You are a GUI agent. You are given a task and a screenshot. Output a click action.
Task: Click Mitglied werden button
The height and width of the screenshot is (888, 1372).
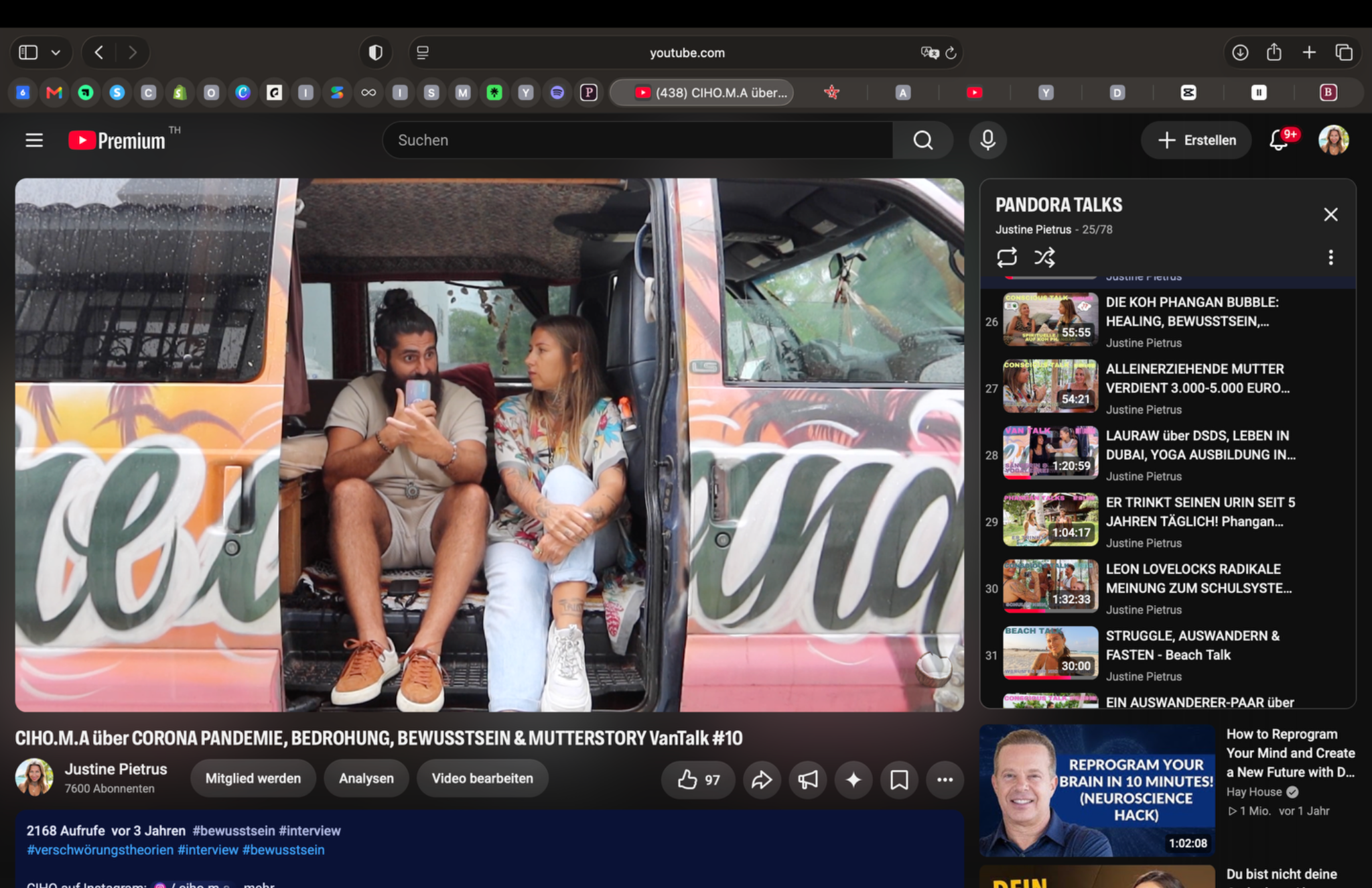click(x=253, y=778)
